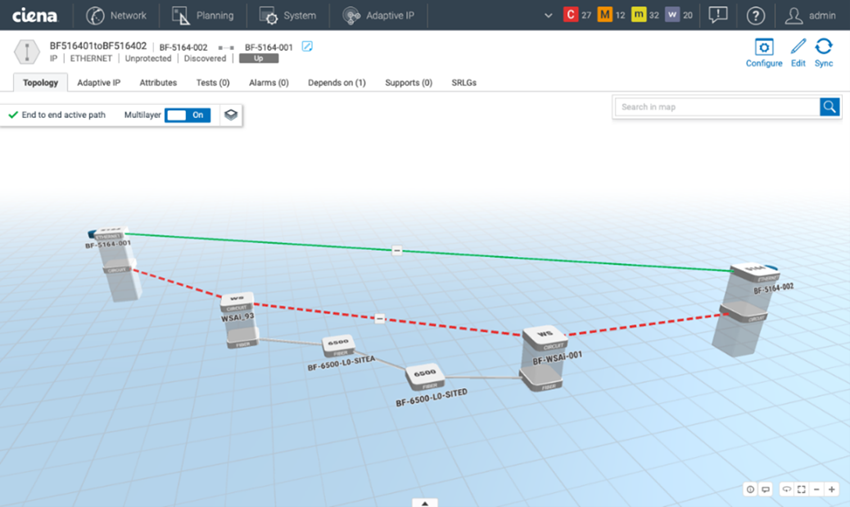Viewport: 850px width, 507px height.
Task: Open the notifications message icon
Action: 718,15
